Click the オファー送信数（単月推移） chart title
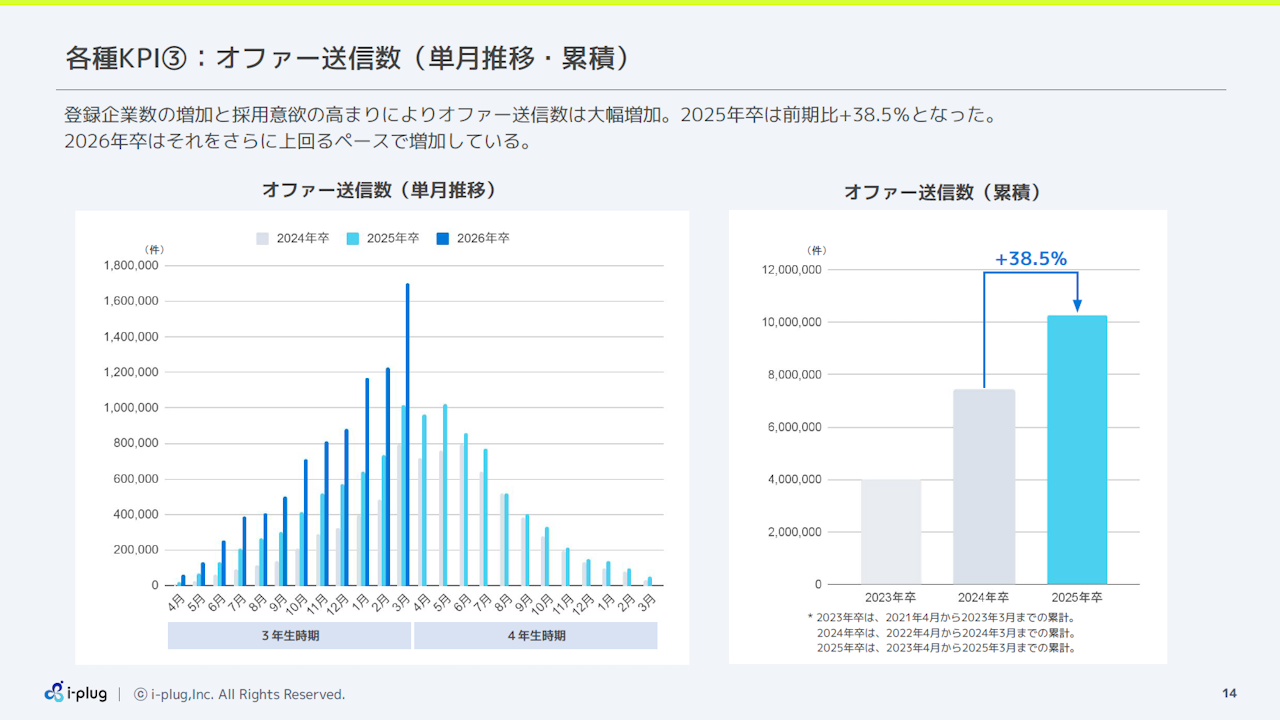 pos(380,190)
